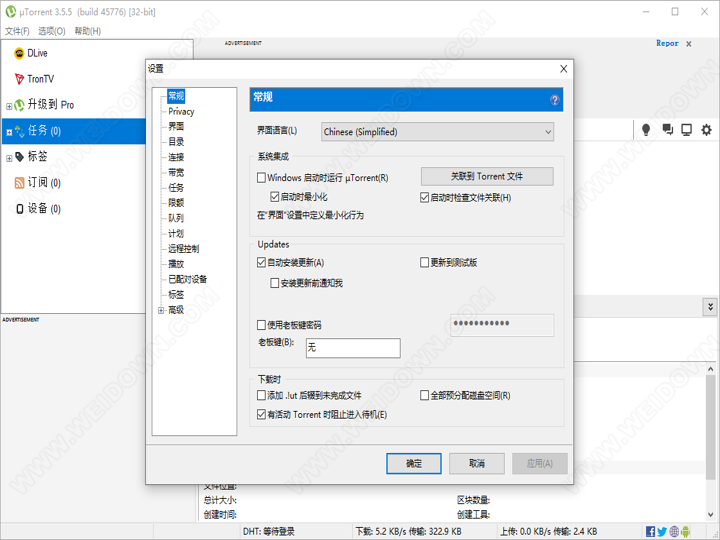Viewport: 720px width, 540px height.
Task: Select 队列 in settings tree
Action: coord(176,219)
